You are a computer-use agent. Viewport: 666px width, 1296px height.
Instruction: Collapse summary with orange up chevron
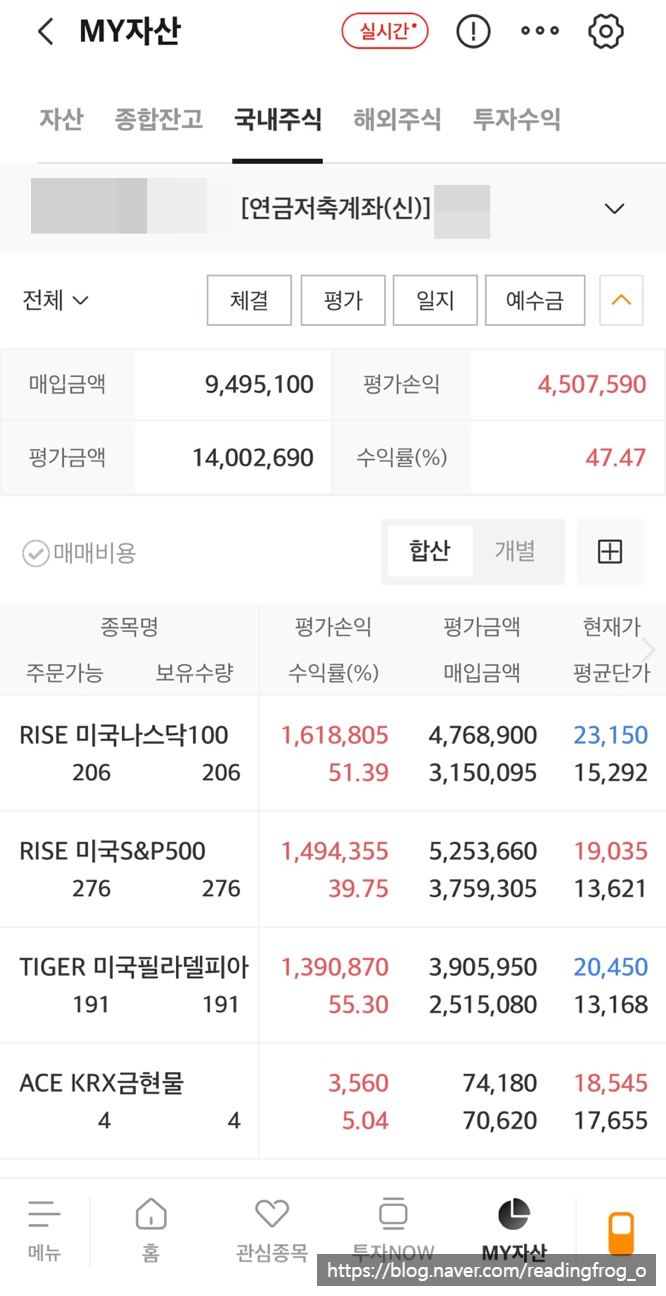pyautogui.click(x=621, y=300)
